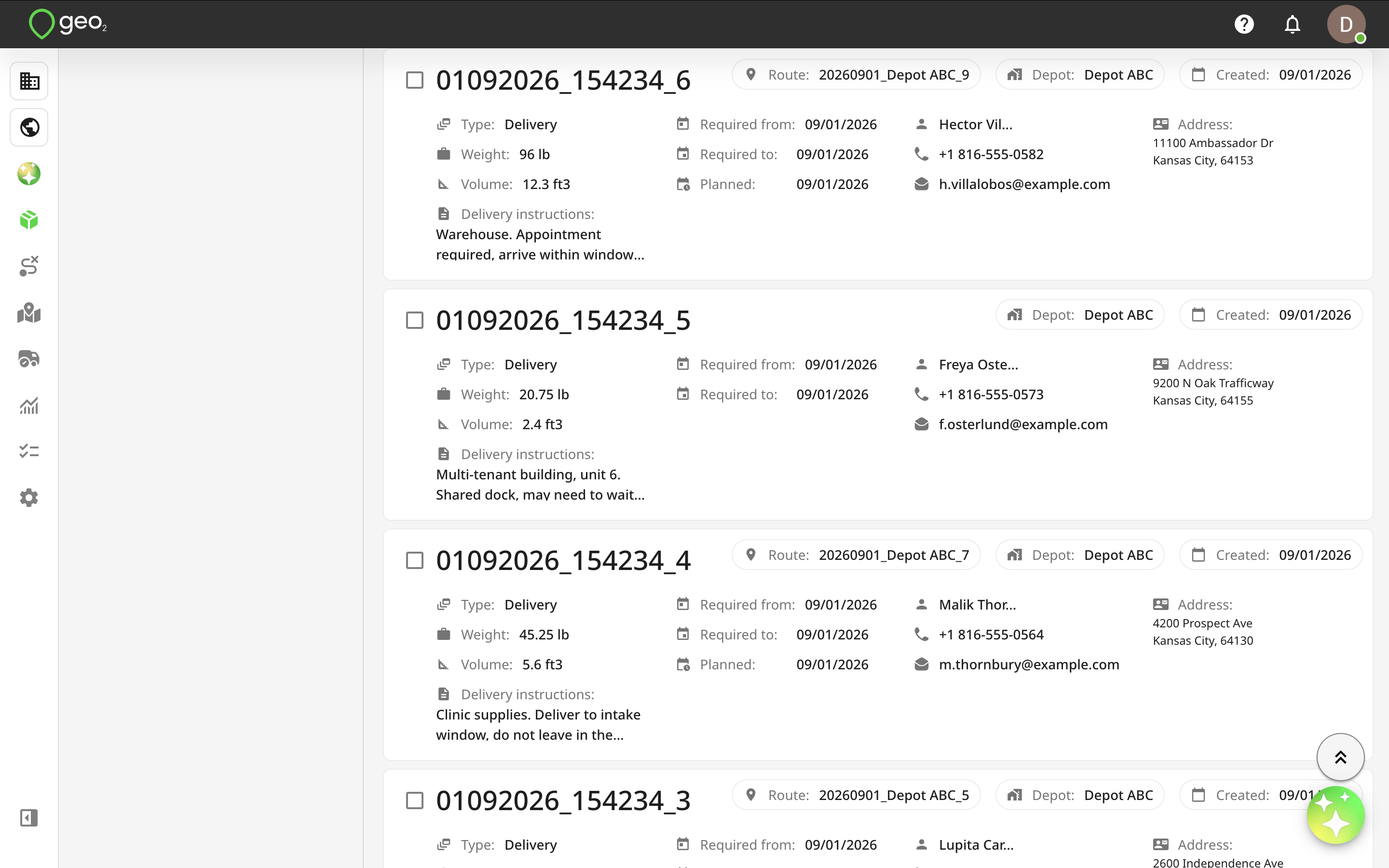Click address 4200 Prospect Ave

coord(1202,623)
